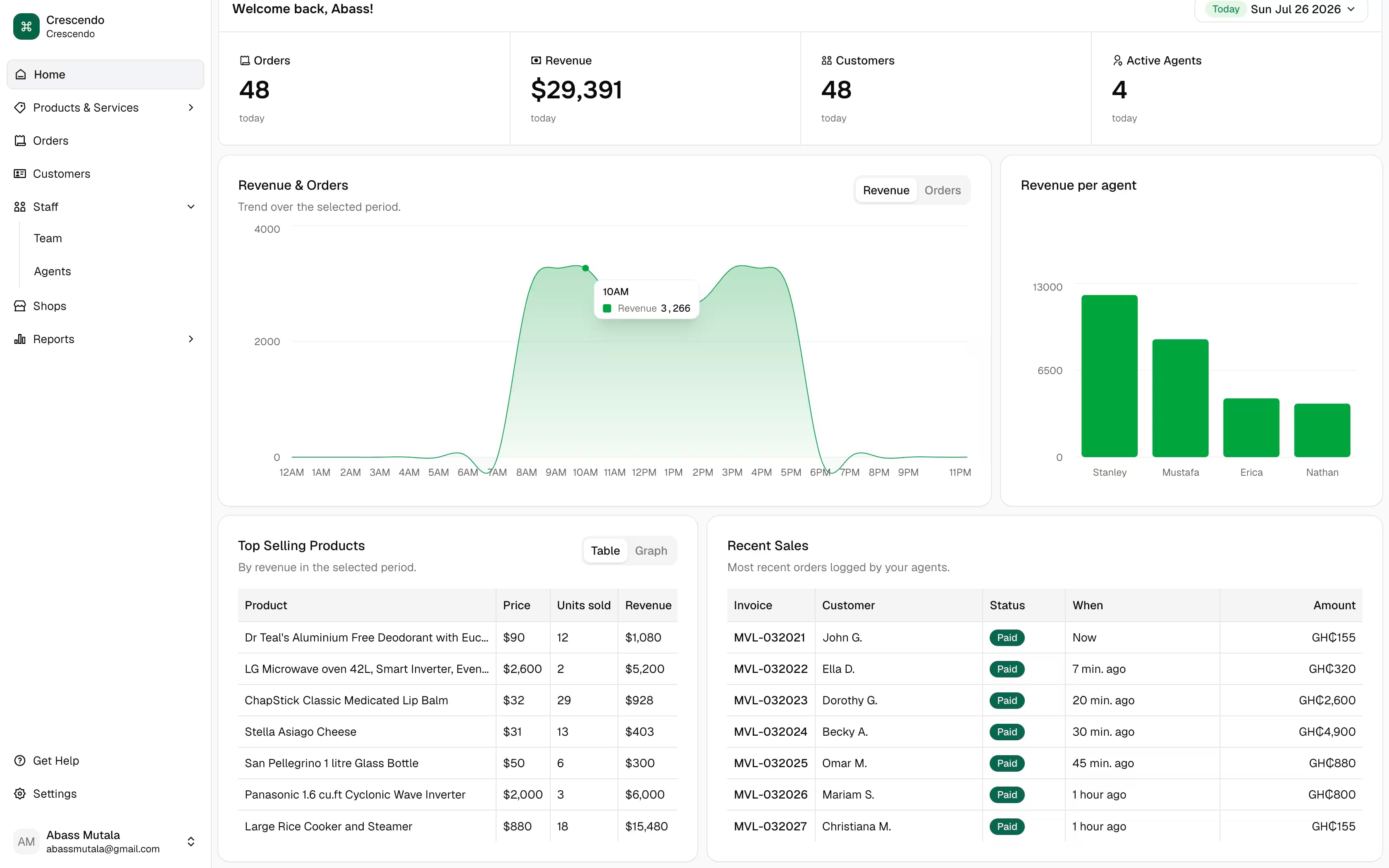Click amount 'GH₵4,900'
The height and width of the screenshot is (868, 1389).
[1327, 731]
